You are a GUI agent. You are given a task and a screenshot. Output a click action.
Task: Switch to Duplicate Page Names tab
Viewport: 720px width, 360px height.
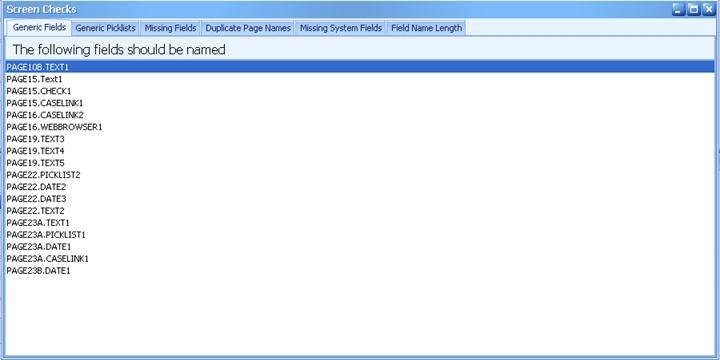pos(248,28)
